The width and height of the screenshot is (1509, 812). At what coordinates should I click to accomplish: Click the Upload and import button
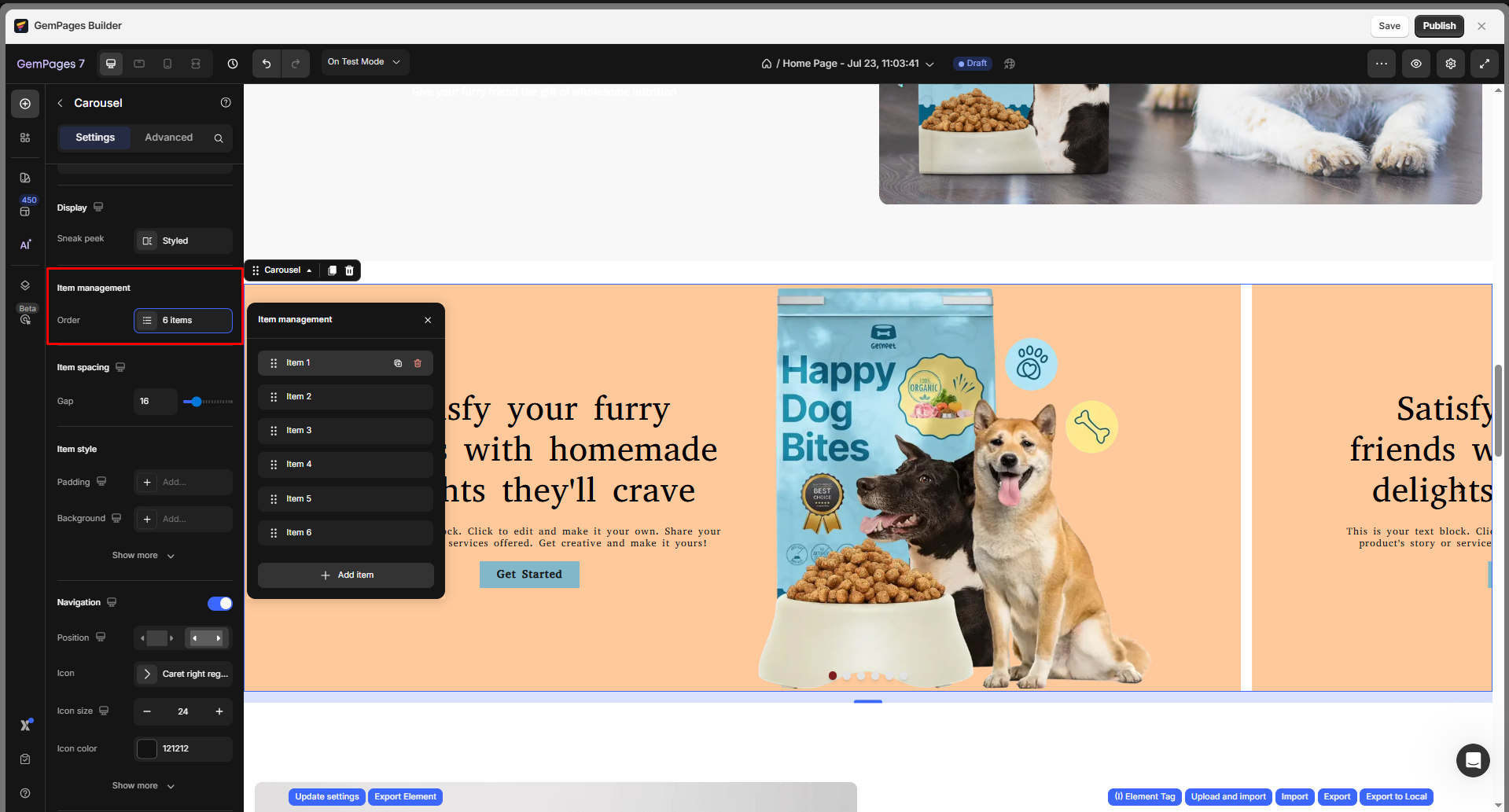click(x=1228, y=797)
